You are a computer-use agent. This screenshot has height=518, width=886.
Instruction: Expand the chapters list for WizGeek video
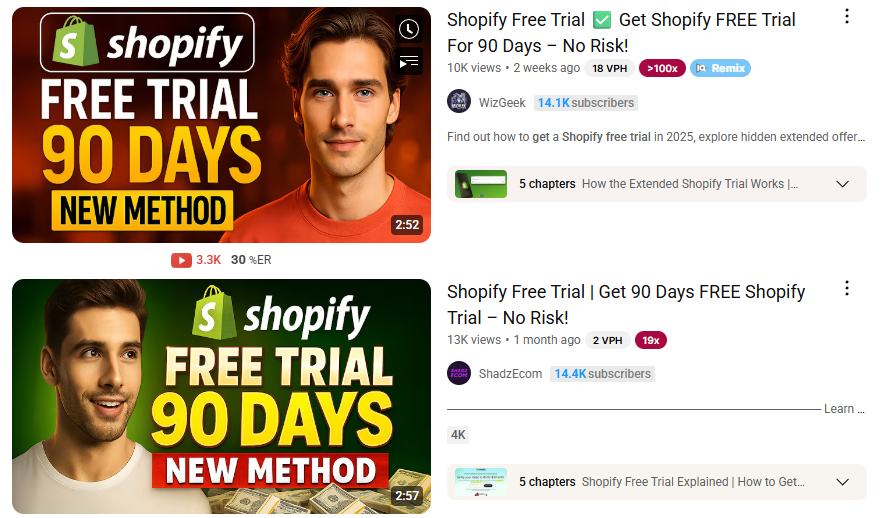click(x=842, y=184)
